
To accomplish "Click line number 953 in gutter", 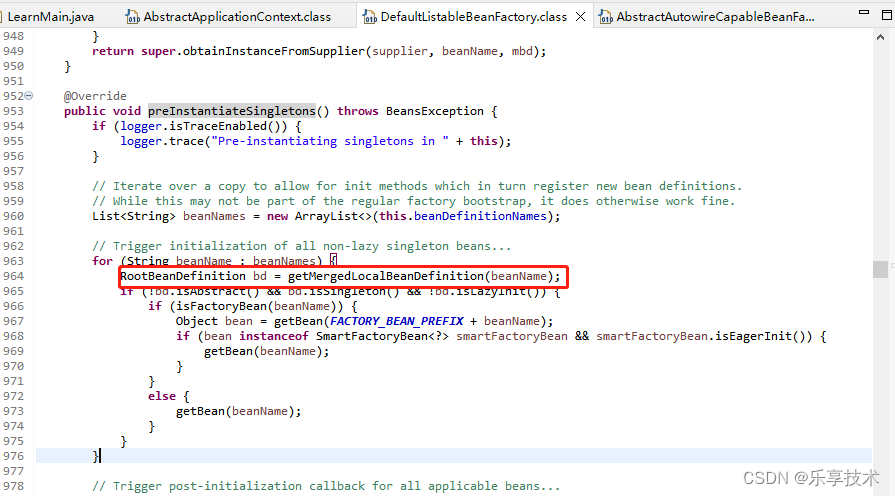I will (13, 111).
